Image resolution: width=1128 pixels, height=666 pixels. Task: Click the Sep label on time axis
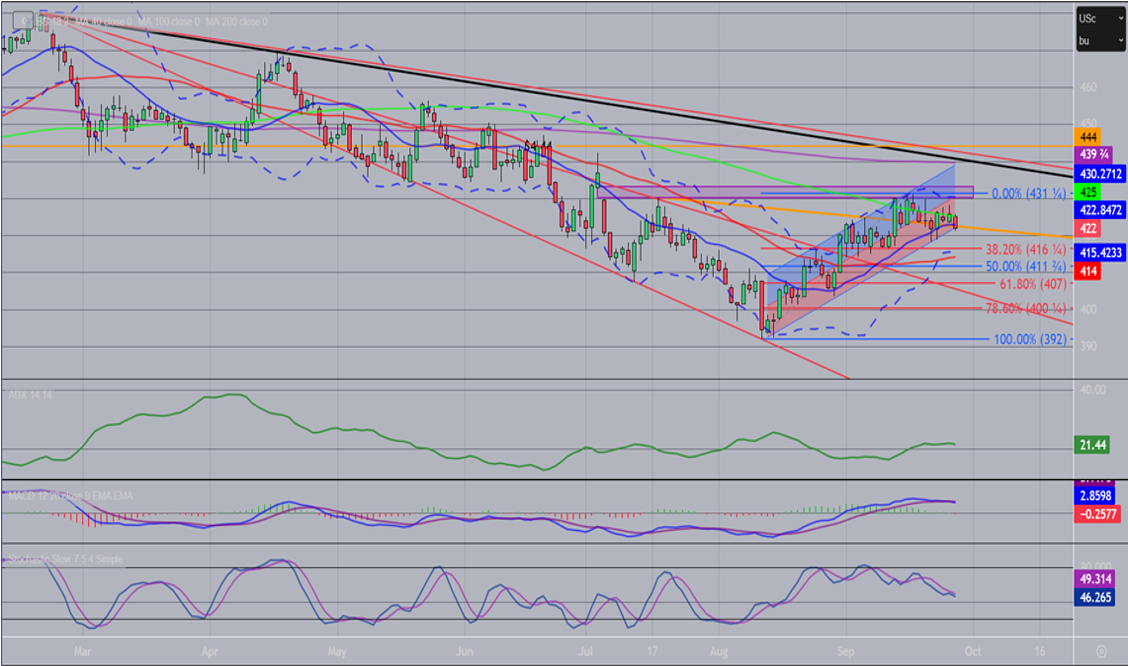coord(846,649)
